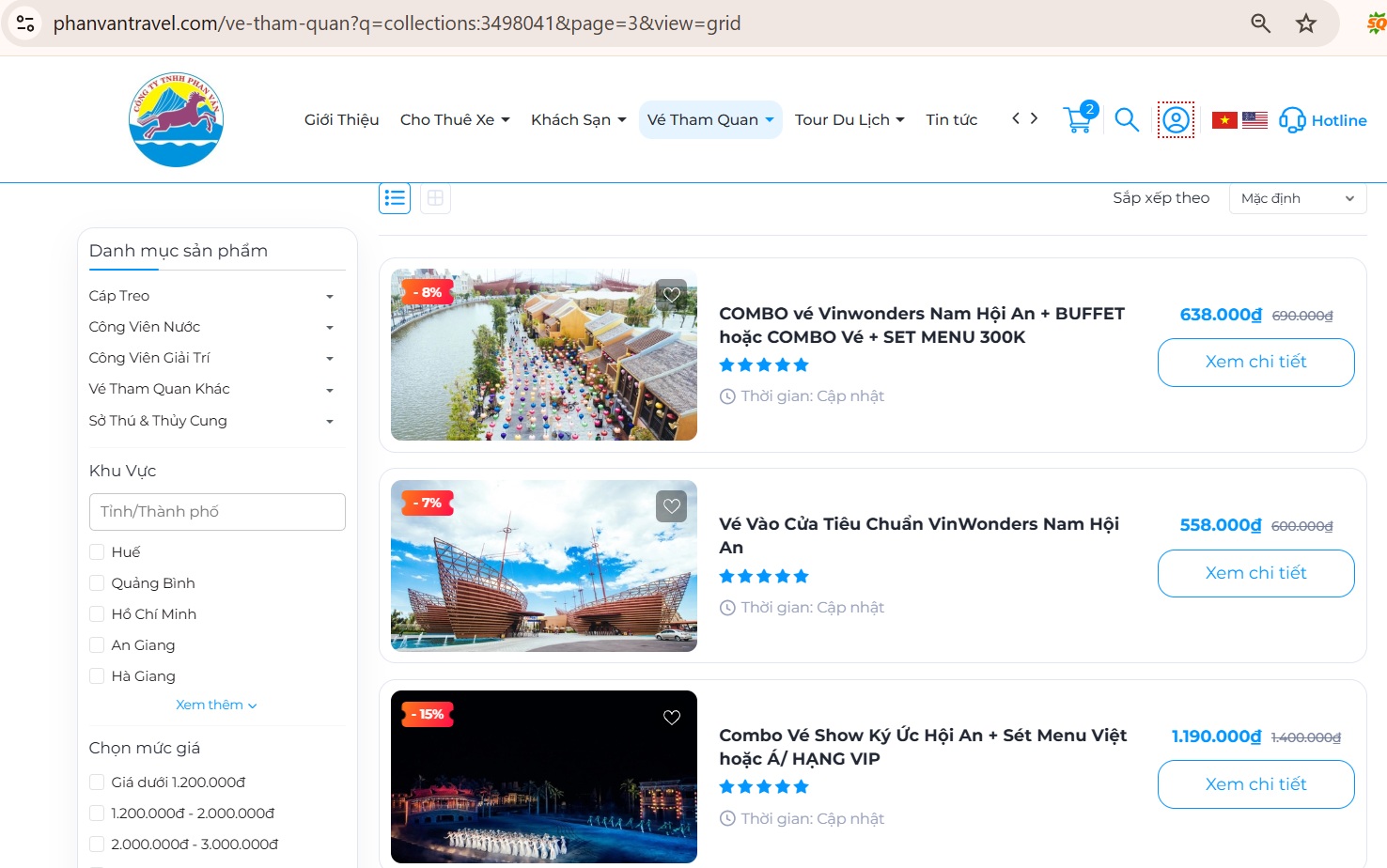Switch language using the American flag icon
1387x868 pixels.
[1255, 119]
